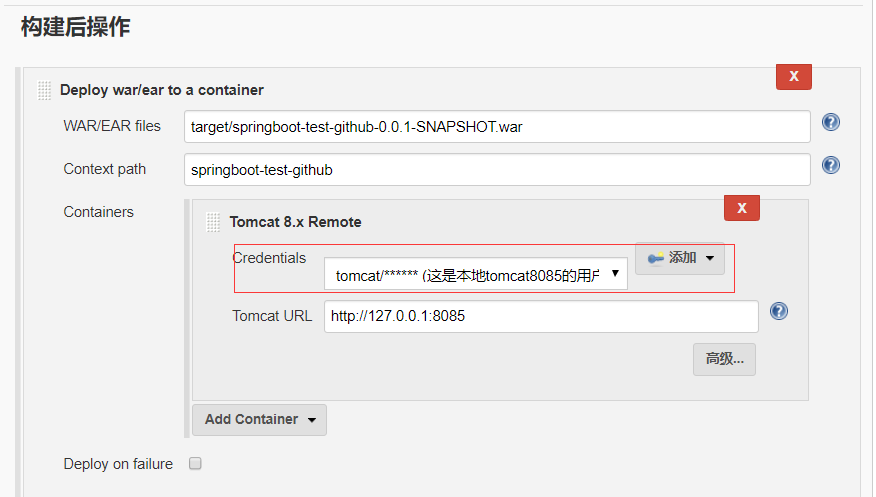876x497 pixels.
Task: Click the key icon on 添加 button
Action: [x=656, y=259]
